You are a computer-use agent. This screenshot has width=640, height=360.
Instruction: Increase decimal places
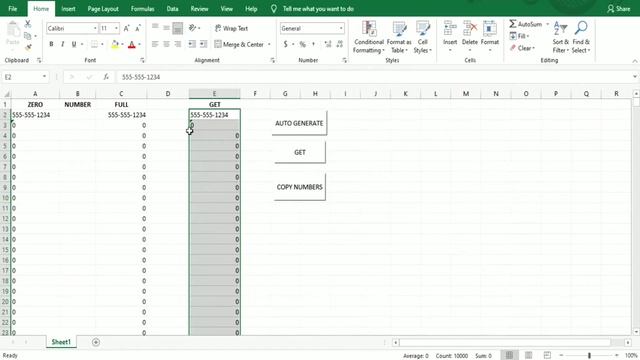click(x=328, y=44)
